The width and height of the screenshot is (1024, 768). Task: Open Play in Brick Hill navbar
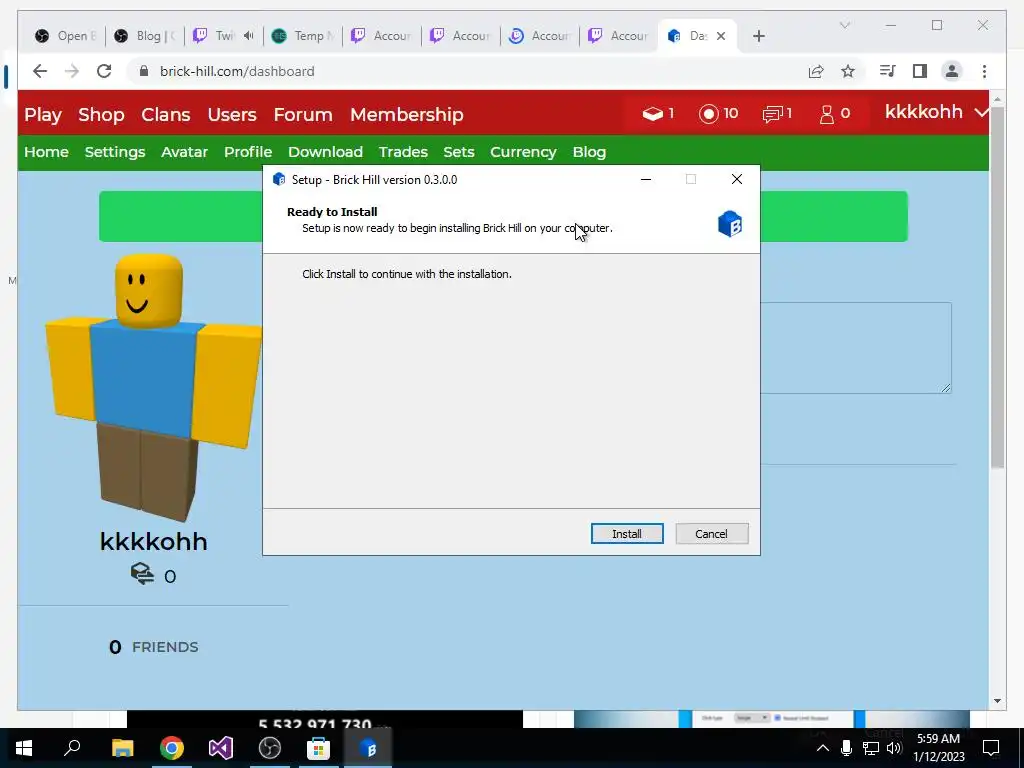(x=42, y=115)
